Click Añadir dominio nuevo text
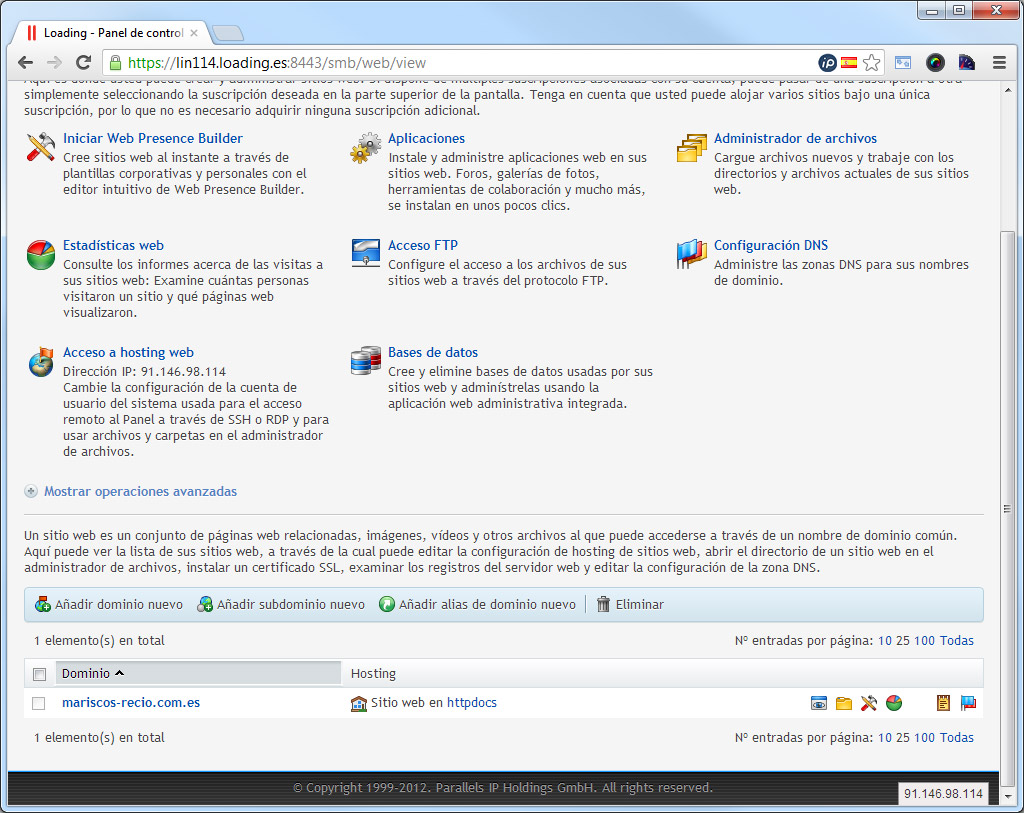Screen dimensions: 1024x813 (x=119, y=605)
